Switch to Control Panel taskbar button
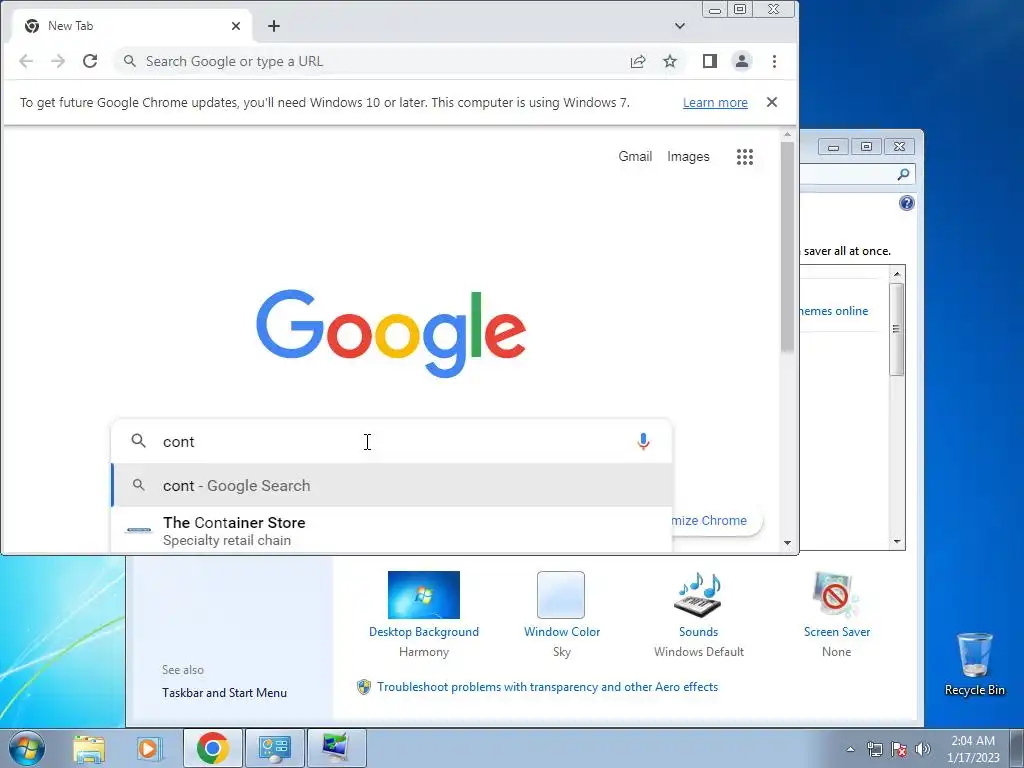Screen dimensions: 1024x768 point(275,748)
